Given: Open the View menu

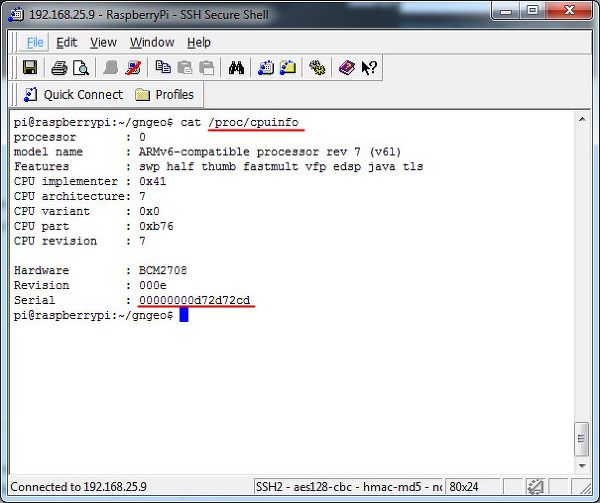Looking at the screenshot, I should 103,42.
